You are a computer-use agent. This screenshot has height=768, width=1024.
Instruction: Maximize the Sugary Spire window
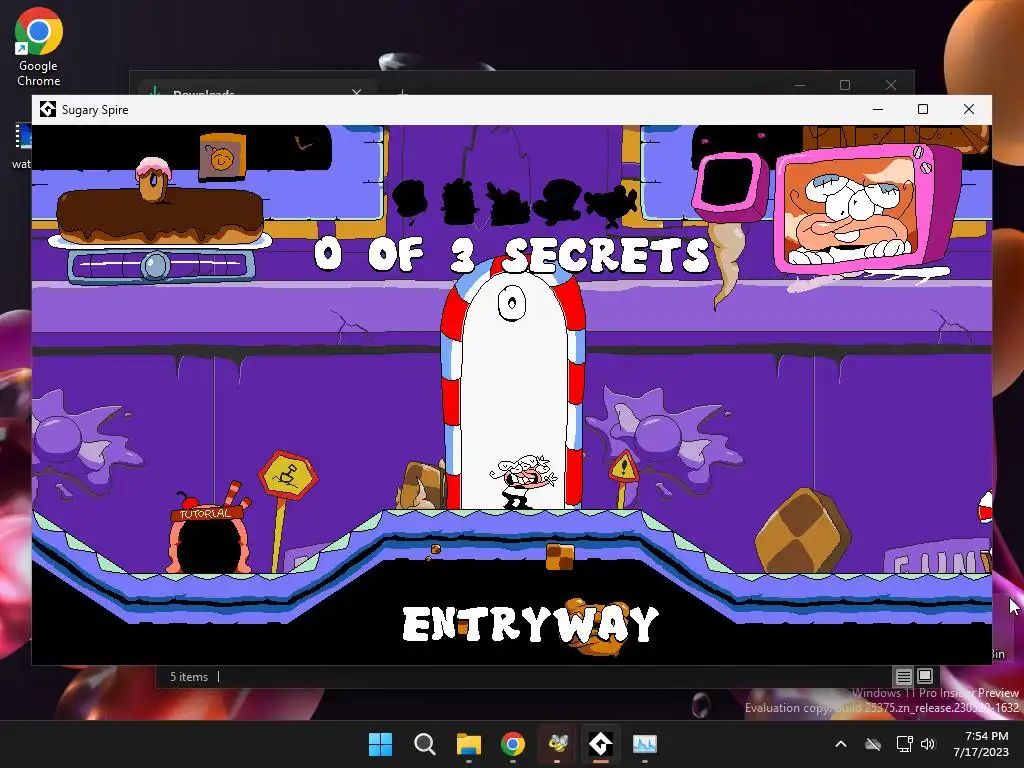coord(923,109)
